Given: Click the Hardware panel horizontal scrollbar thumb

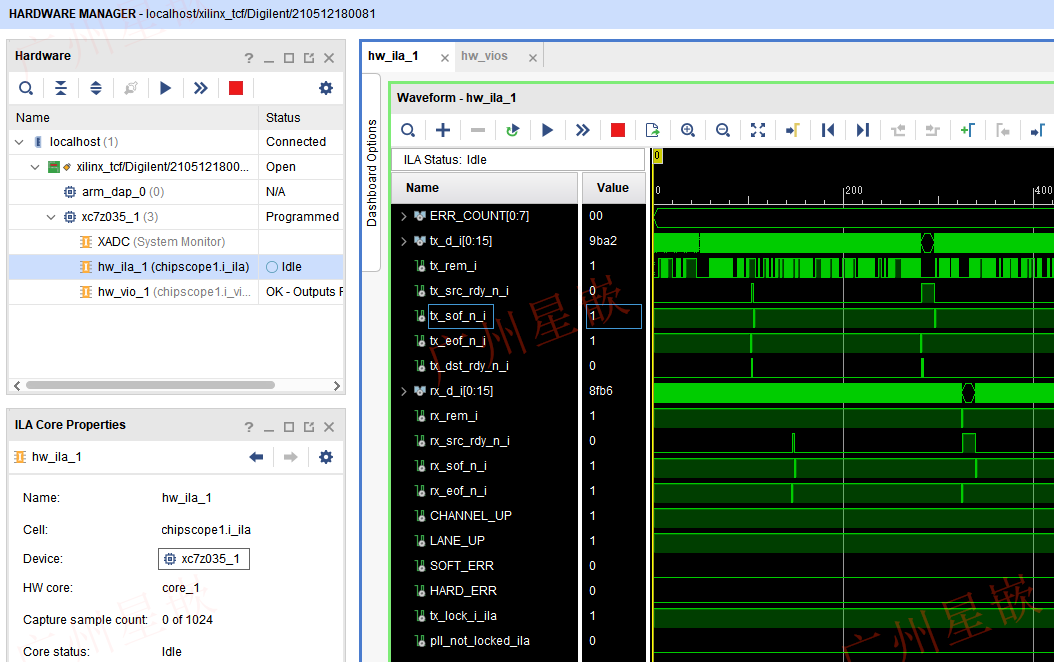Looking at the screenshot, I should click(x=150, y=385).
